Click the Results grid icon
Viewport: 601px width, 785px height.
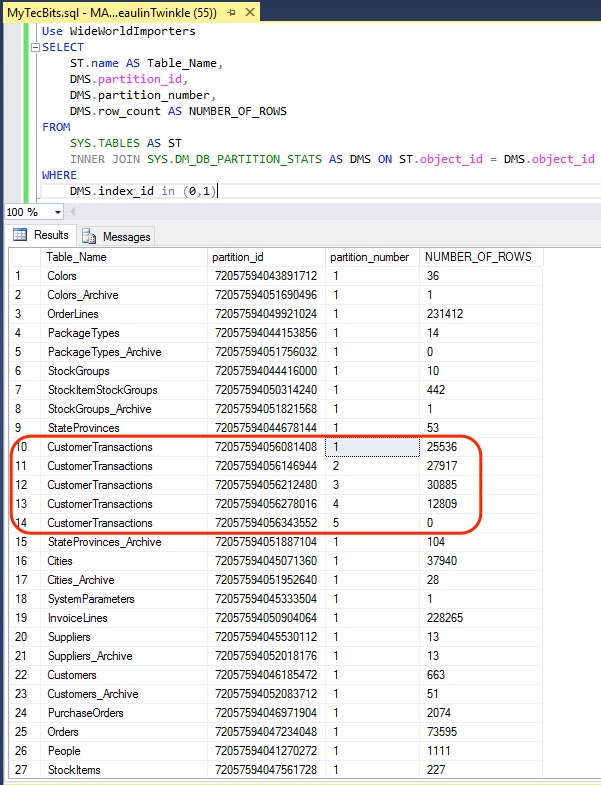pos(20,234)
